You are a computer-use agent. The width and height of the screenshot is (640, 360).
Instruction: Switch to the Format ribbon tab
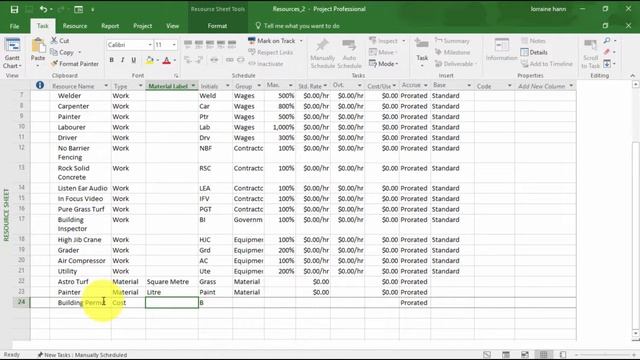217,26
